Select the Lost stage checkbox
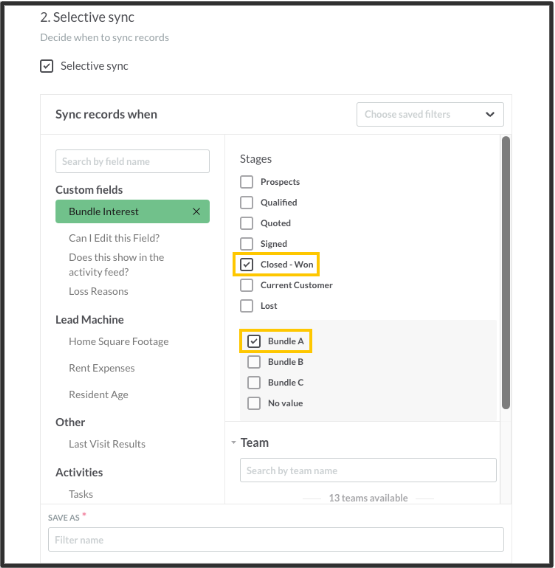The height and width of the screenshot is (568, 555). pyautogui.click(x=247, y=306)
